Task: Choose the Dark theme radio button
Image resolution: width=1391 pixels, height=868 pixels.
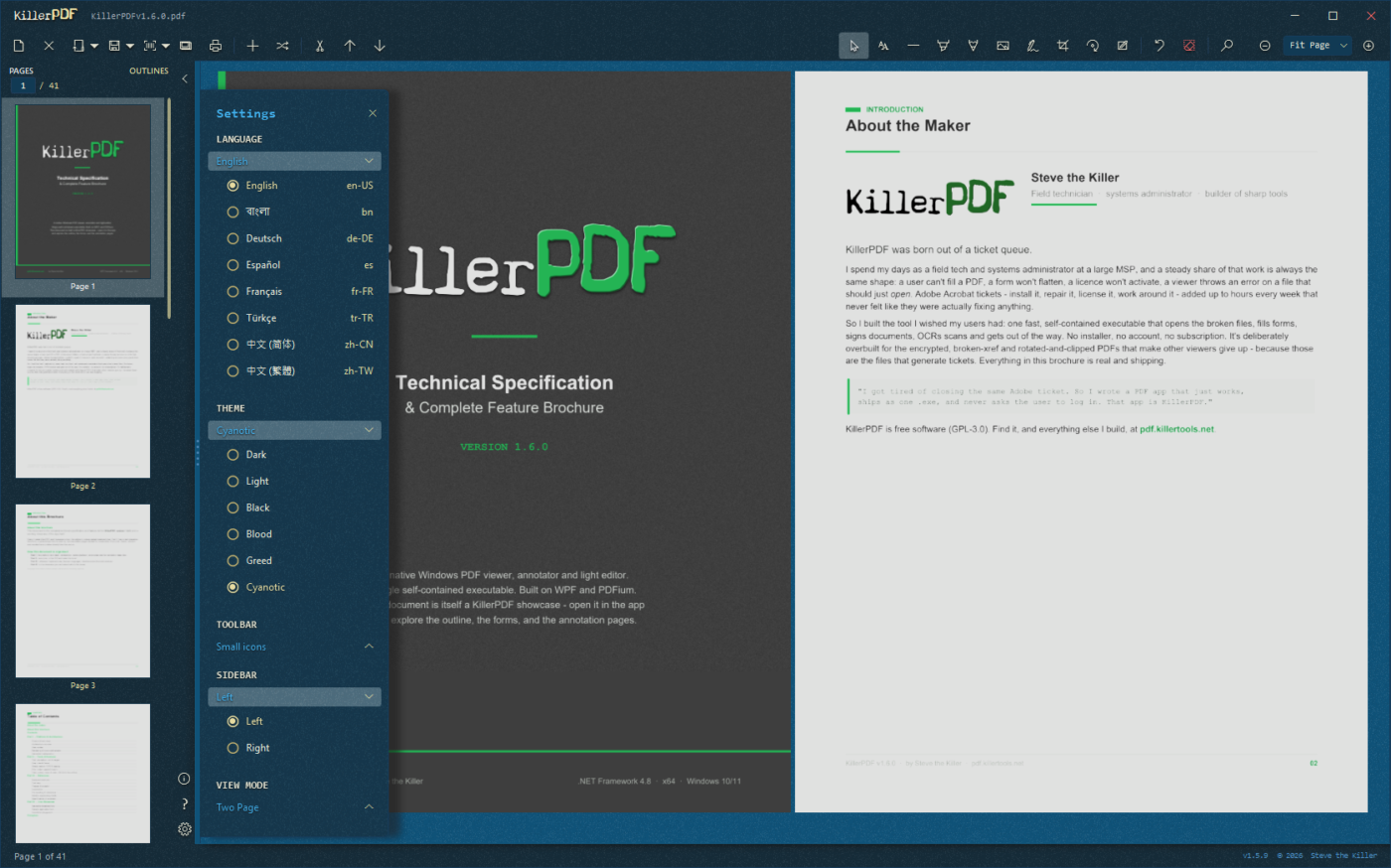Action: 232,455
